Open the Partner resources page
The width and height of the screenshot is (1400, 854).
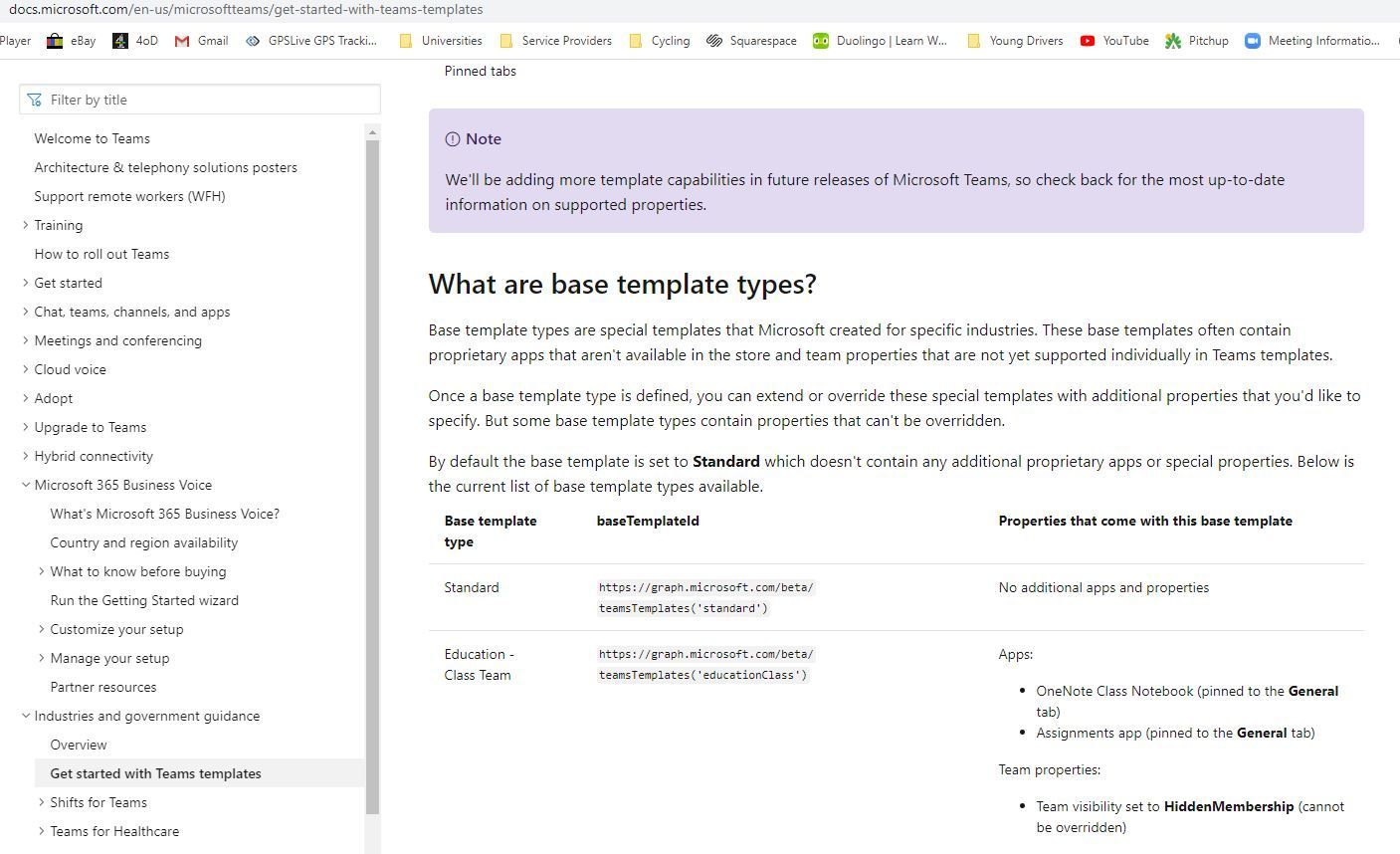pyautogui.click(x=103, y=687)
